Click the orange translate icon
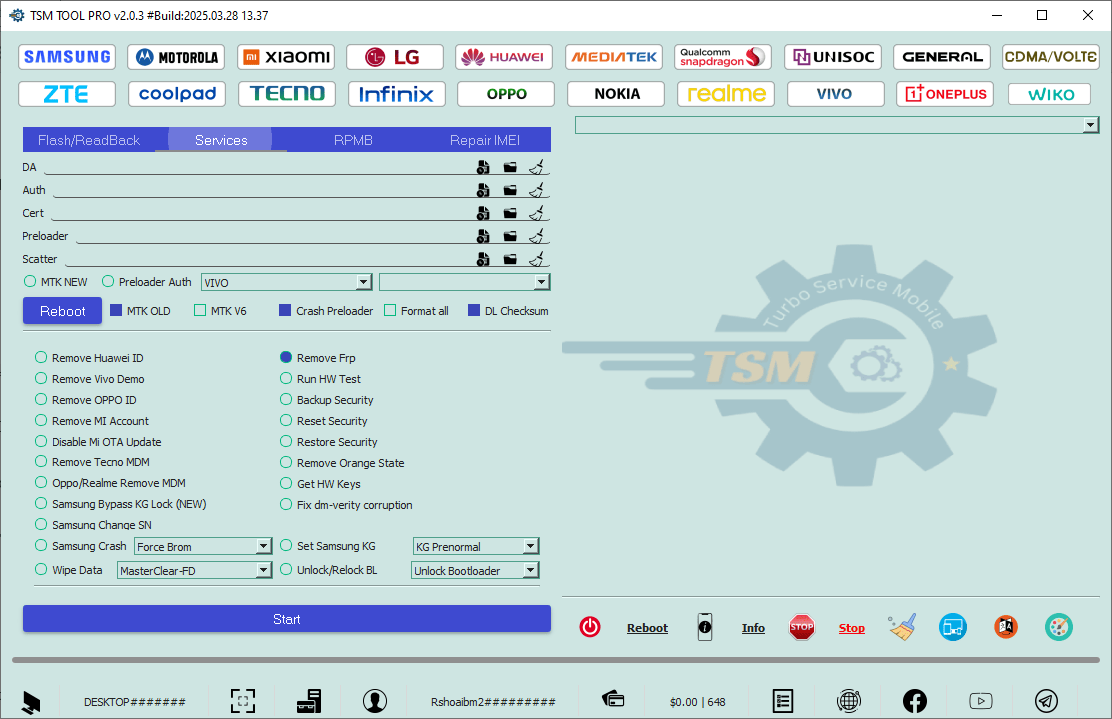Image resolution: width=1112 pixels, height=719 pixels. tap(1005, 627)
